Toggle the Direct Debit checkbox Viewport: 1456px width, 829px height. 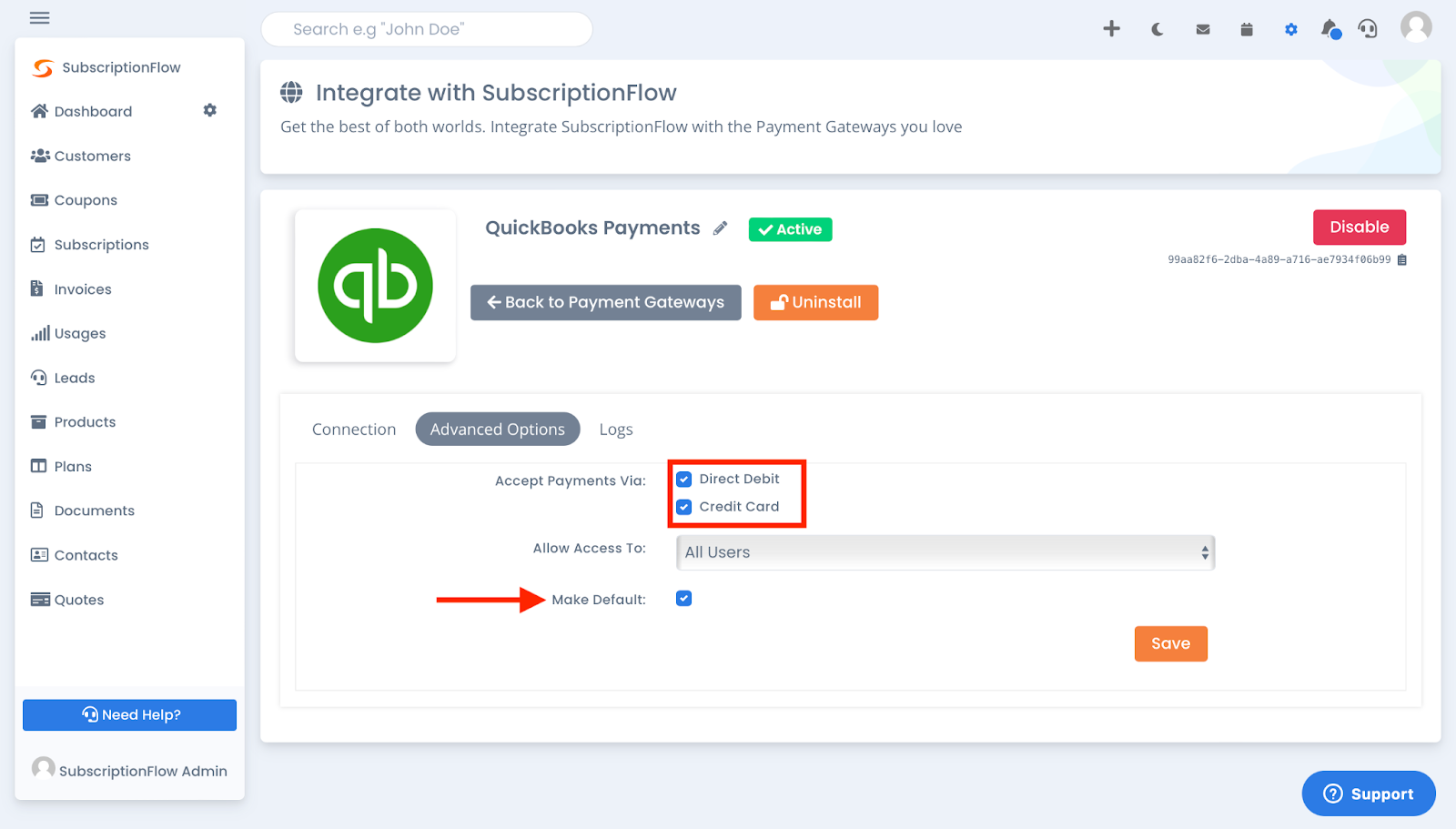684,480
